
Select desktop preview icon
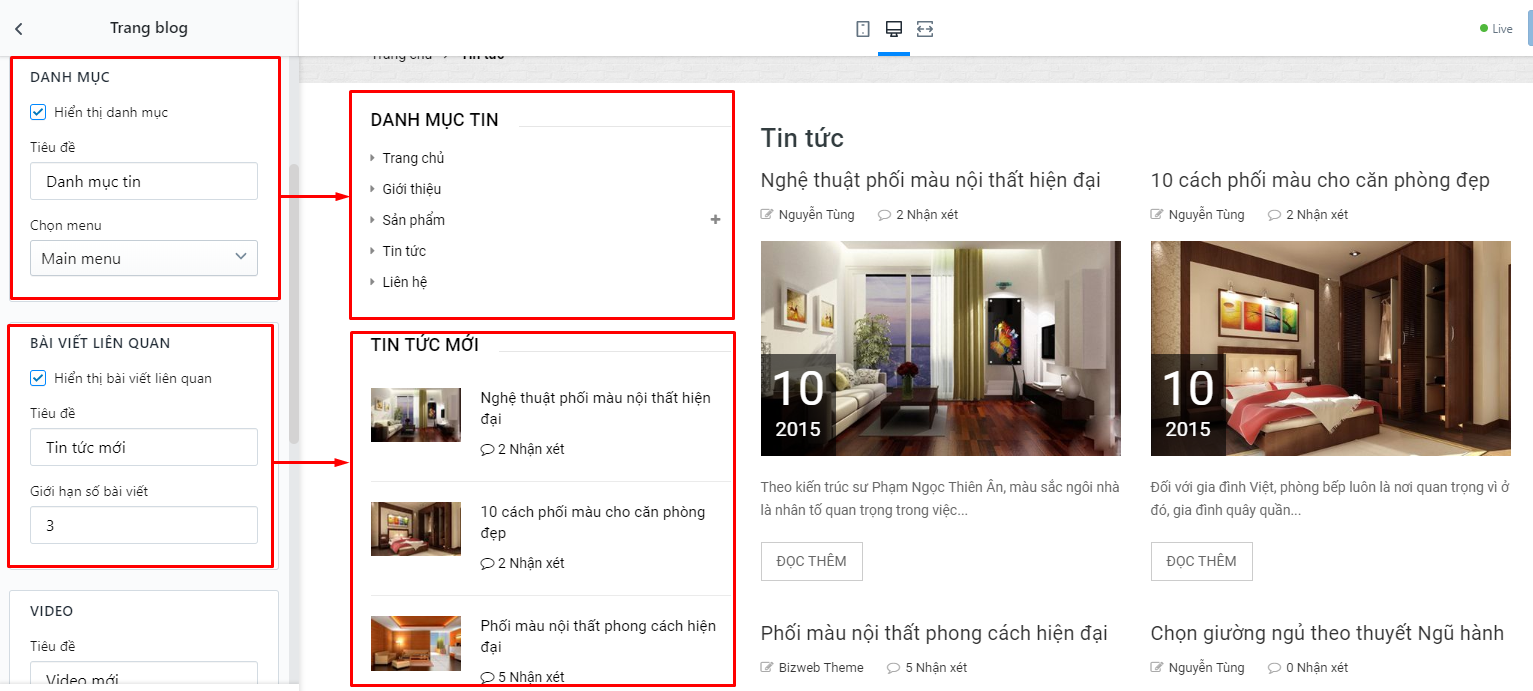pos(894,29)
